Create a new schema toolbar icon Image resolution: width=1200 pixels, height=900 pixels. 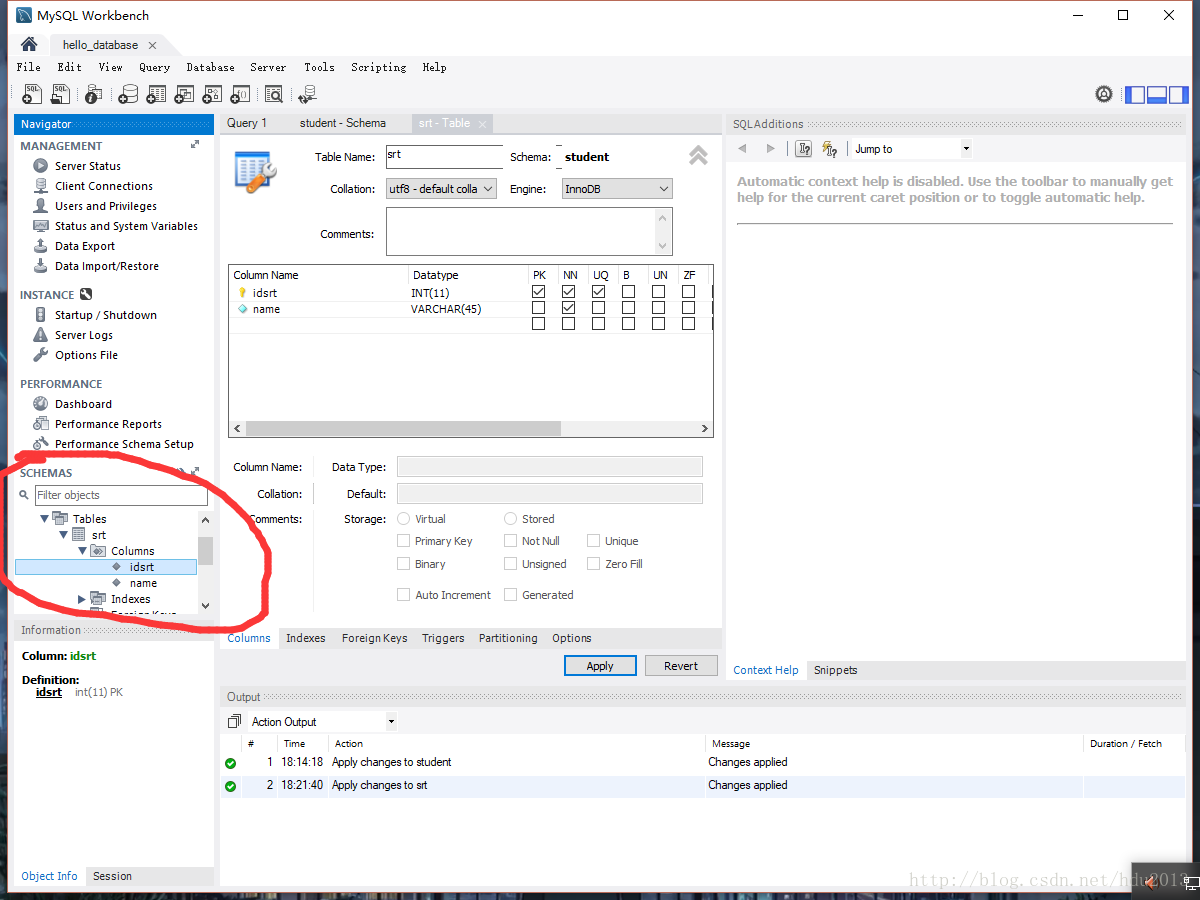click(128, 94)
